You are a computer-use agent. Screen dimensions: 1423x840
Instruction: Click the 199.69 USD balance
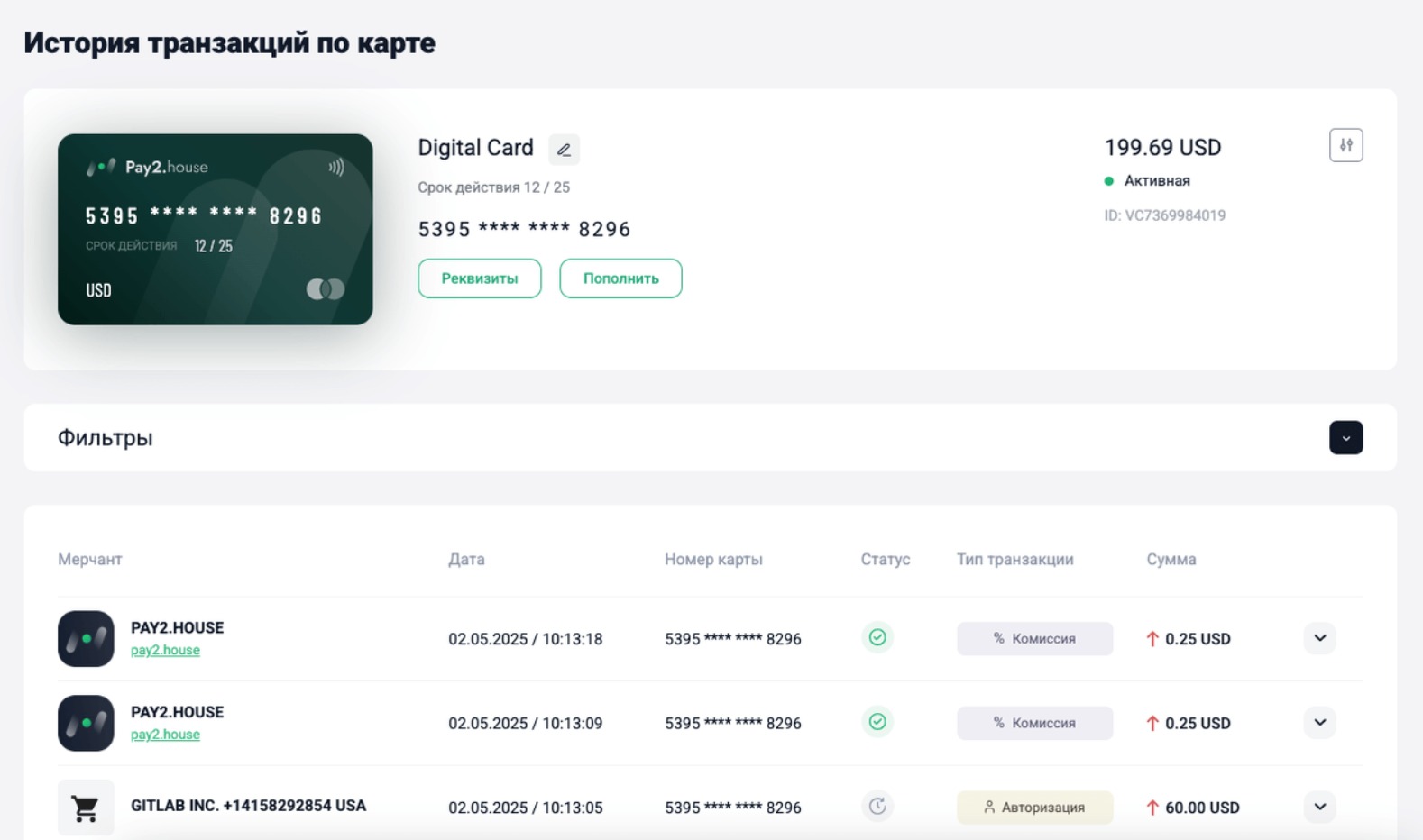click(x=1162, y=147)
